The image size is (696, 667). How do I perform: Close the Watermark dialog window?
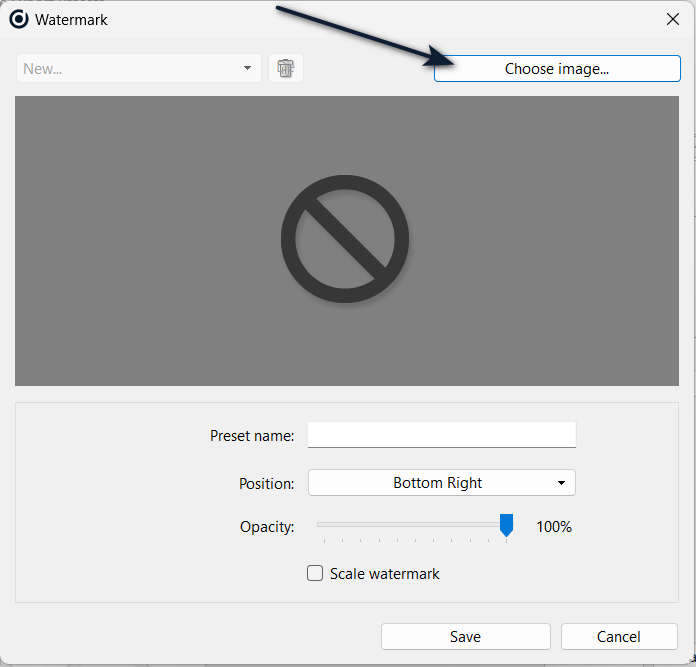point(673,19)
